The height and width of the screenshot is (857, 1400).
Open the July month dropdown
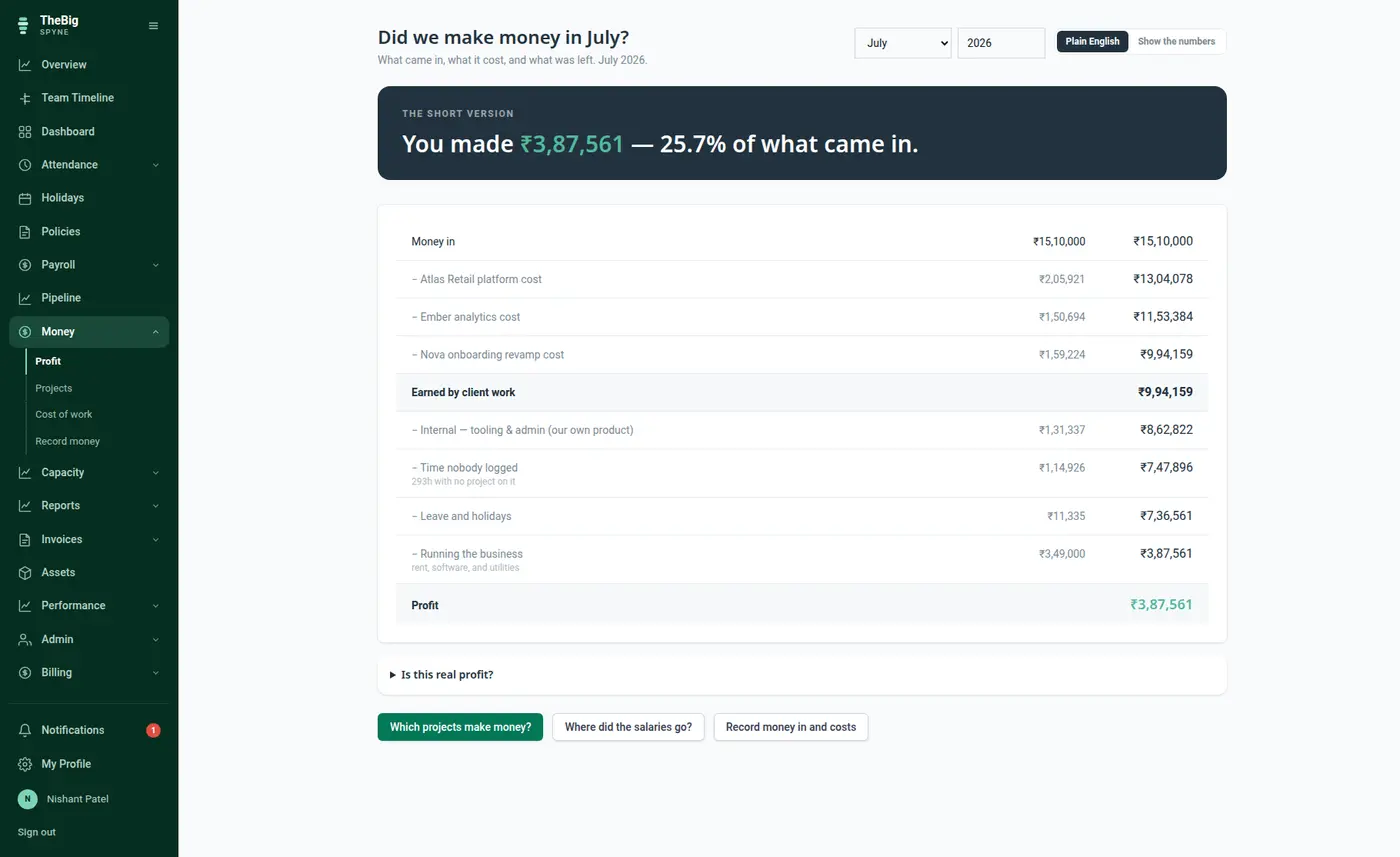[x=903, y=43]
